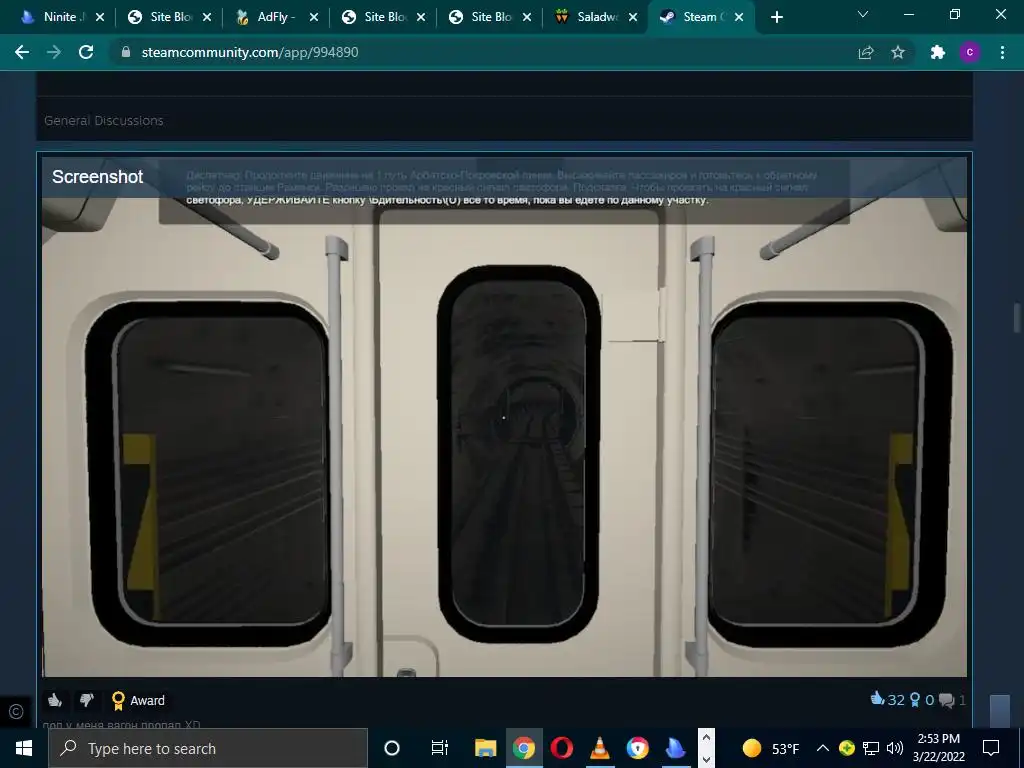The height and width of the screenshot is (768, 1024).
Task: Open the Chrome three-dot menu
Action: point(1002,52)
